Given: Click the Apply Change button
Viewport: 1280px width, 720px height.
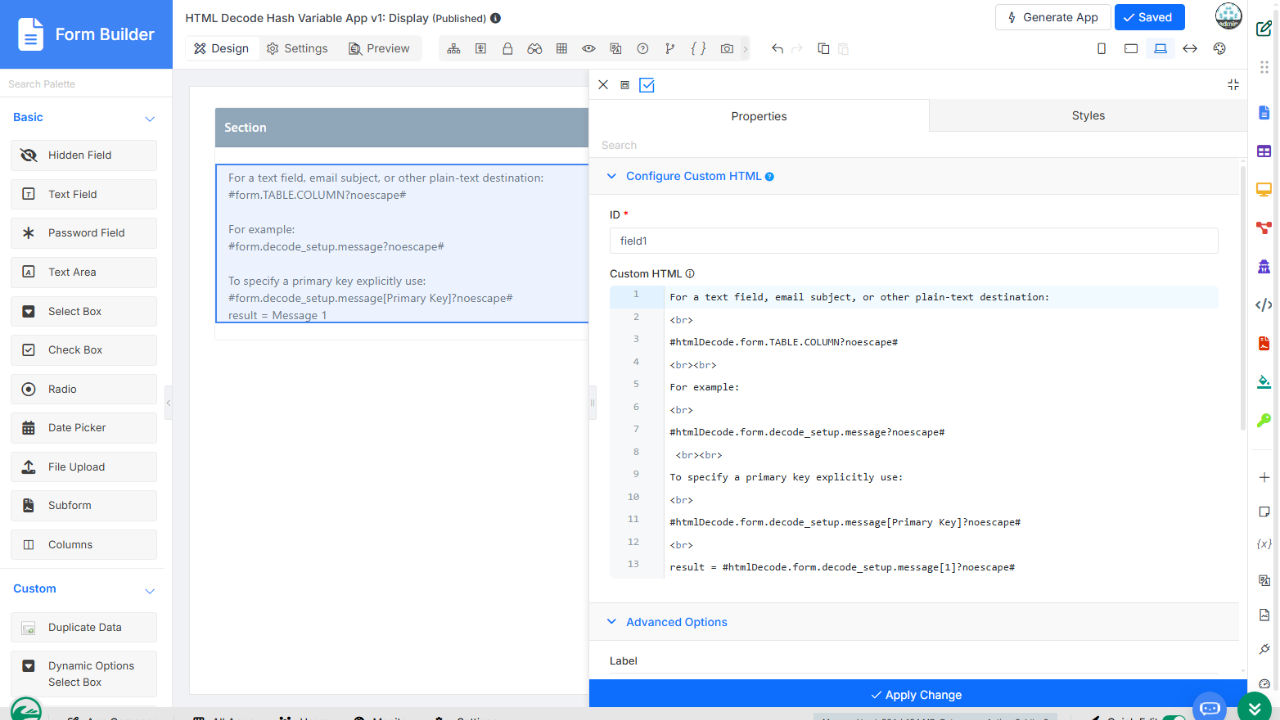Looking at the screenshot, I should coord(916,695).
